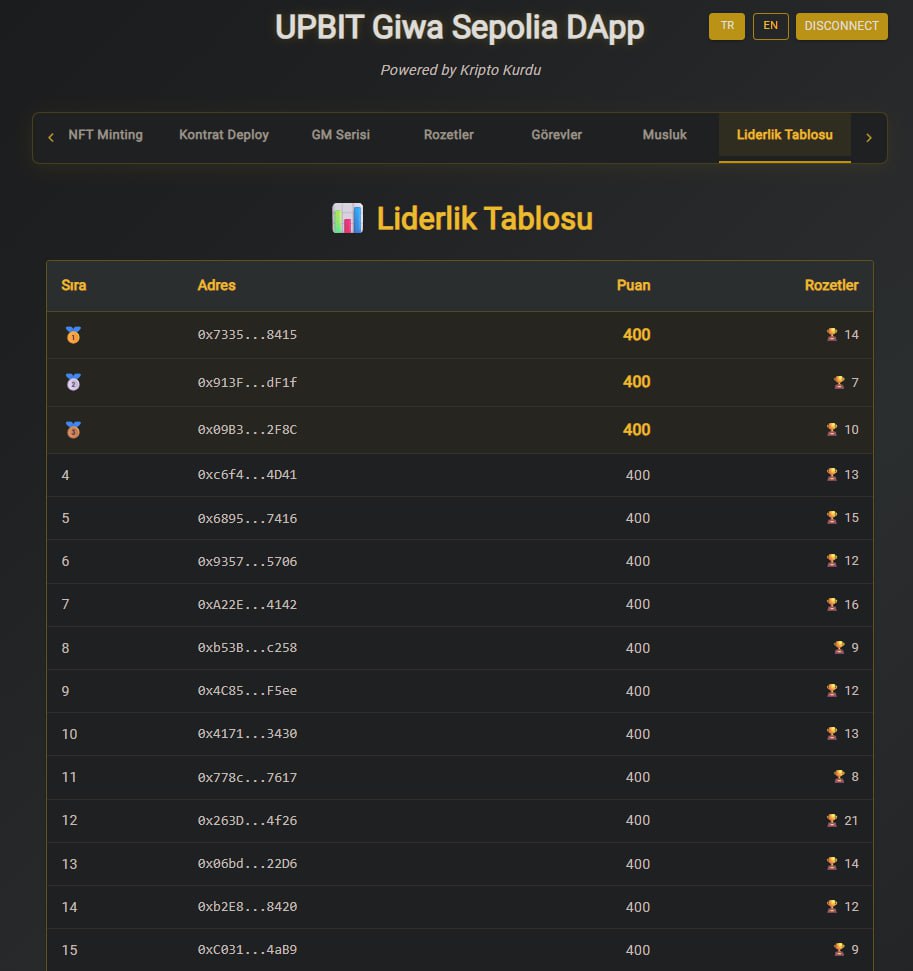The image size is (913, 971).
Task: Select address 0xb53B...c258
Action: (x=247, y=647)
